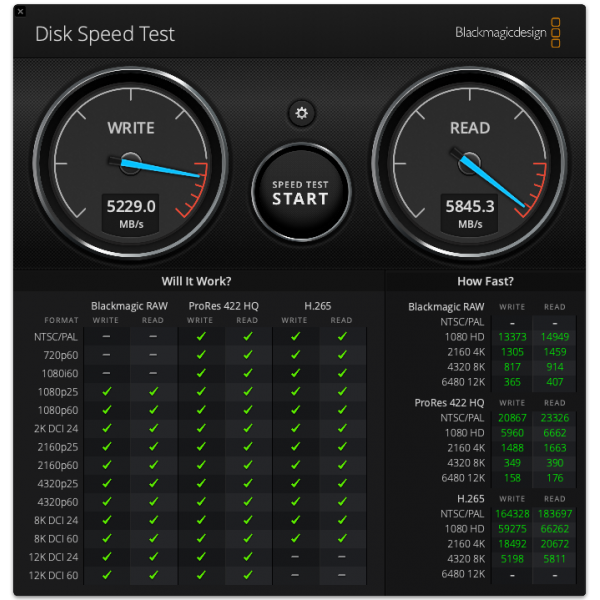Start the disk speed test
600x600 pixels.
coord(300,192)
